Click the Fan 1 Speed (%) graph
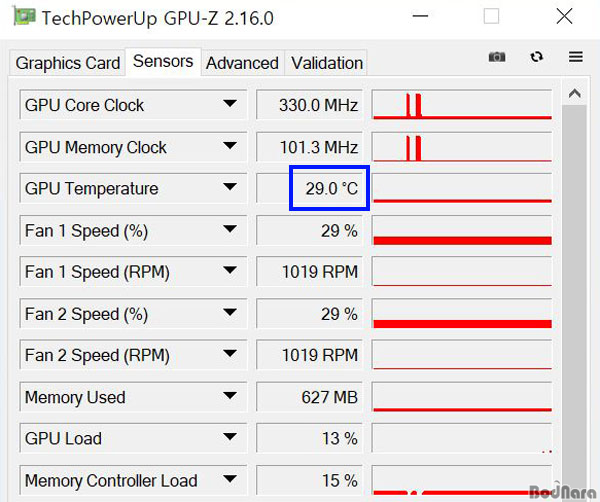The height and width of the screenshot is (502, 600). pyautogui.click(x=461, y=230)
